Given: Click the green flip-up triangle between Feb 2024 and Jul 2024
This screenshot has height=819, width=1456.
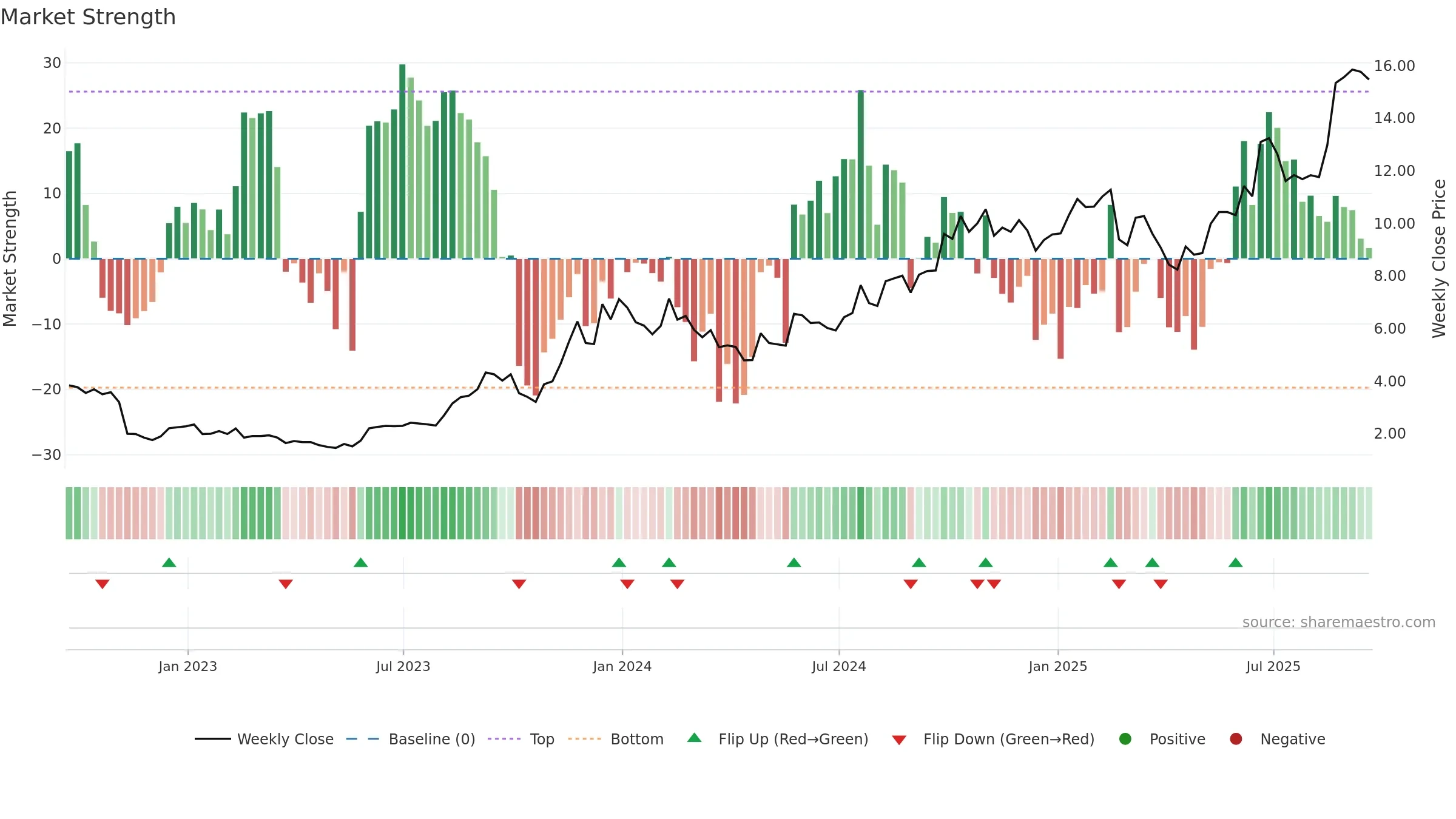Looking at the screenshot, I should click(x=794, y=562).
